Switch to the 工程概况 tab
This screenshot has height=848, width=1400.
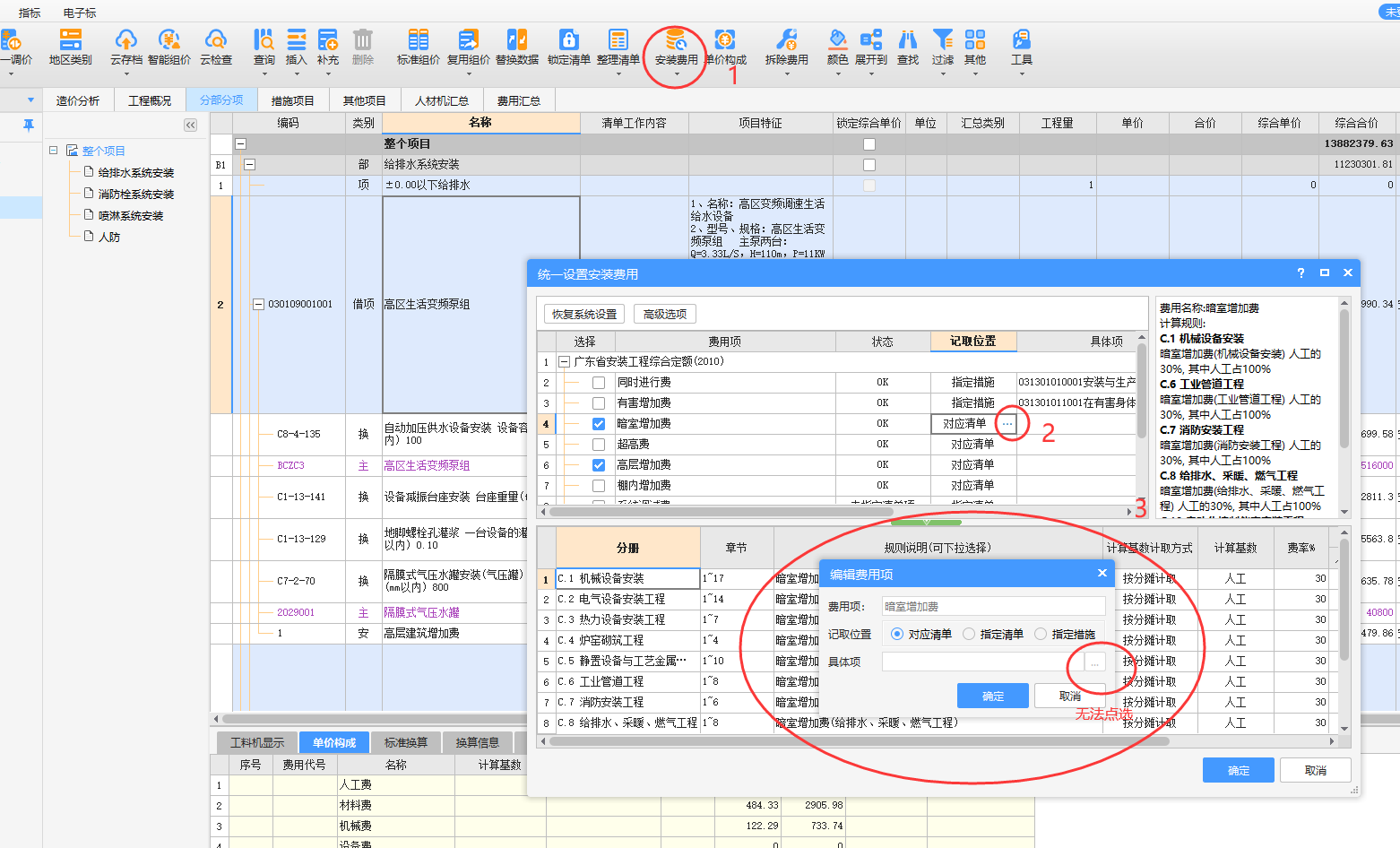pos(150,100)
